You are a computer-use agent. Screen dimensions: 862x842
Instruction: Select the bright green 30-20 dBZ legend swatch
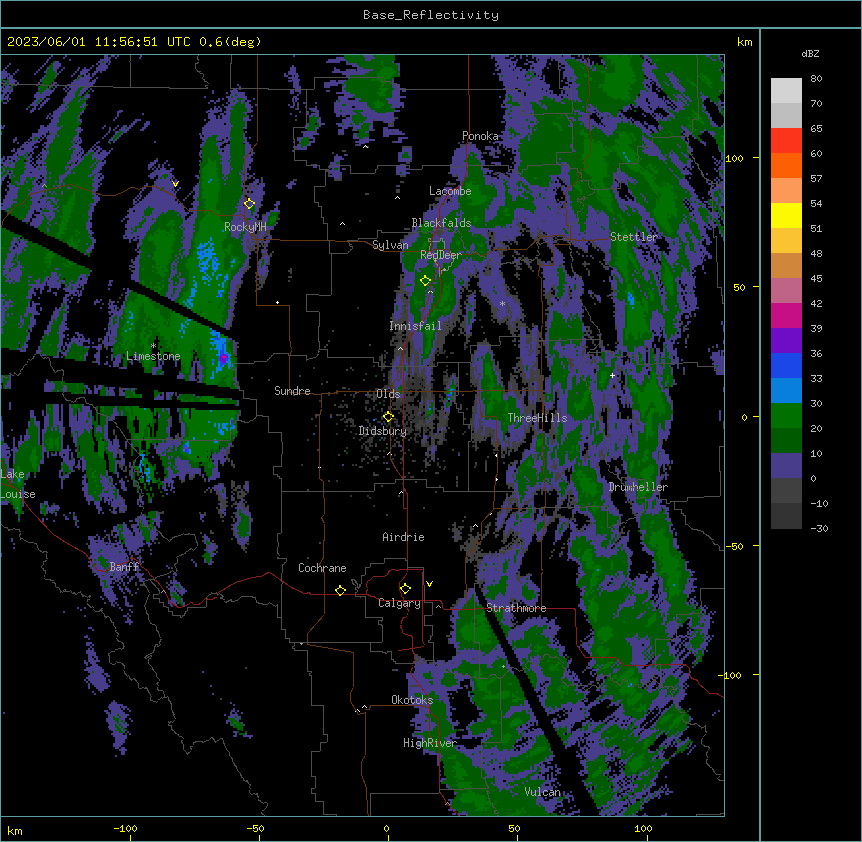[786, 416]
